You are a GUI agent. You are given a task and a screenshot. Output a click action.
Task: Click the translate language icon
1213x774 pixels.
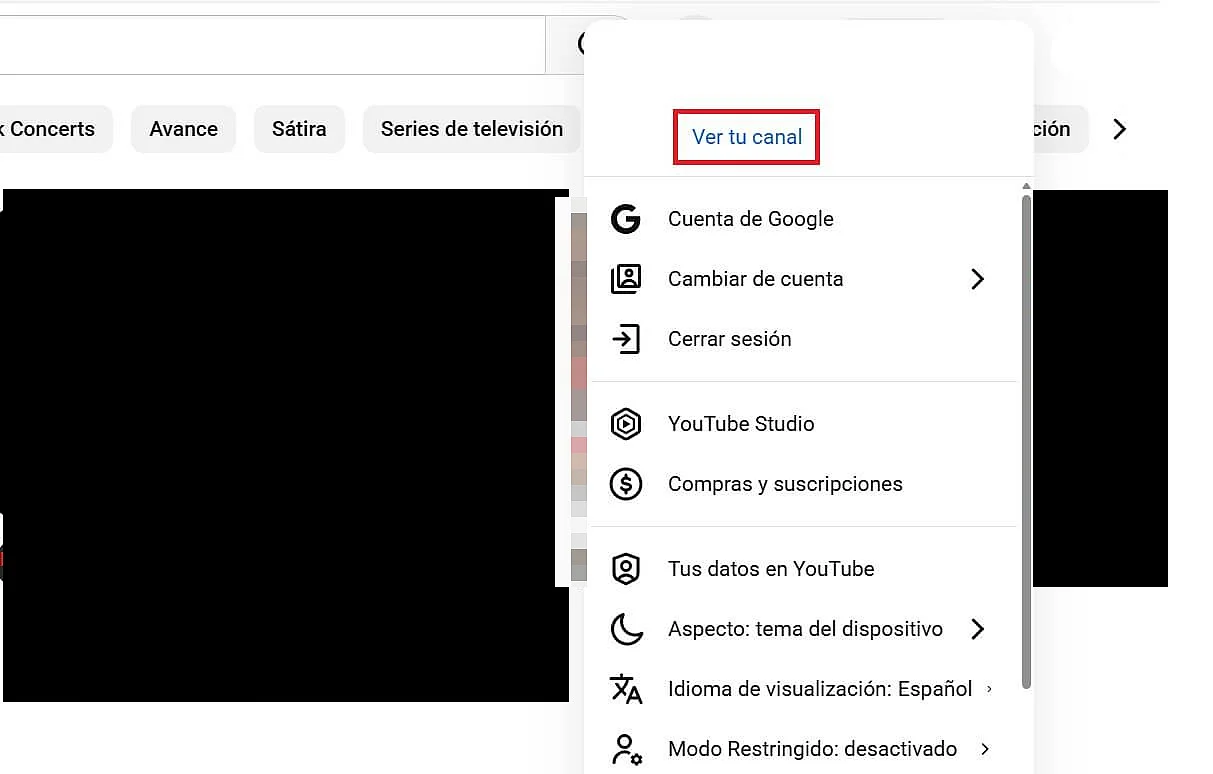point(626,689)
